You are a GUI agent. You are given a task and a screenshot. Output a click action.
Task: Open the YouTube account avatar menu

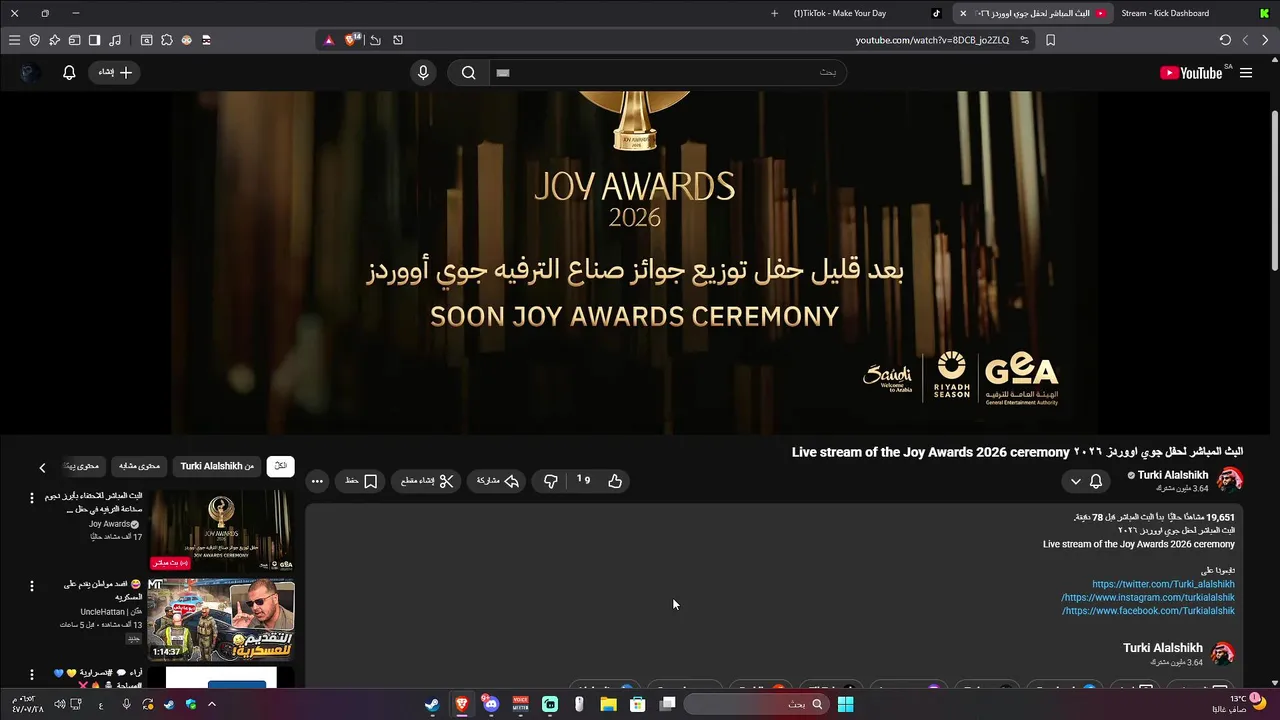(x=30, y=73)
